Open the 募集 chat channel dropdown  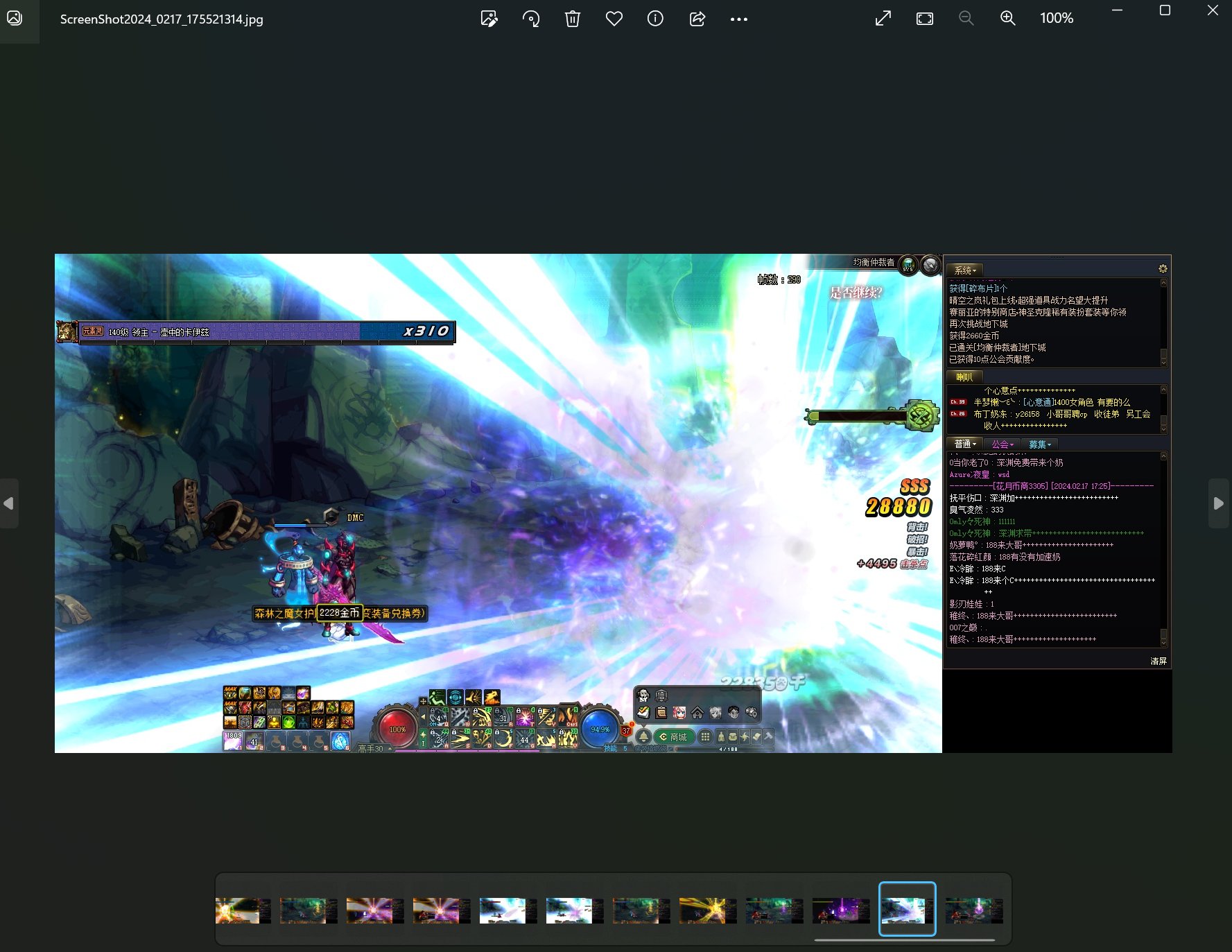click(1039, 444)
